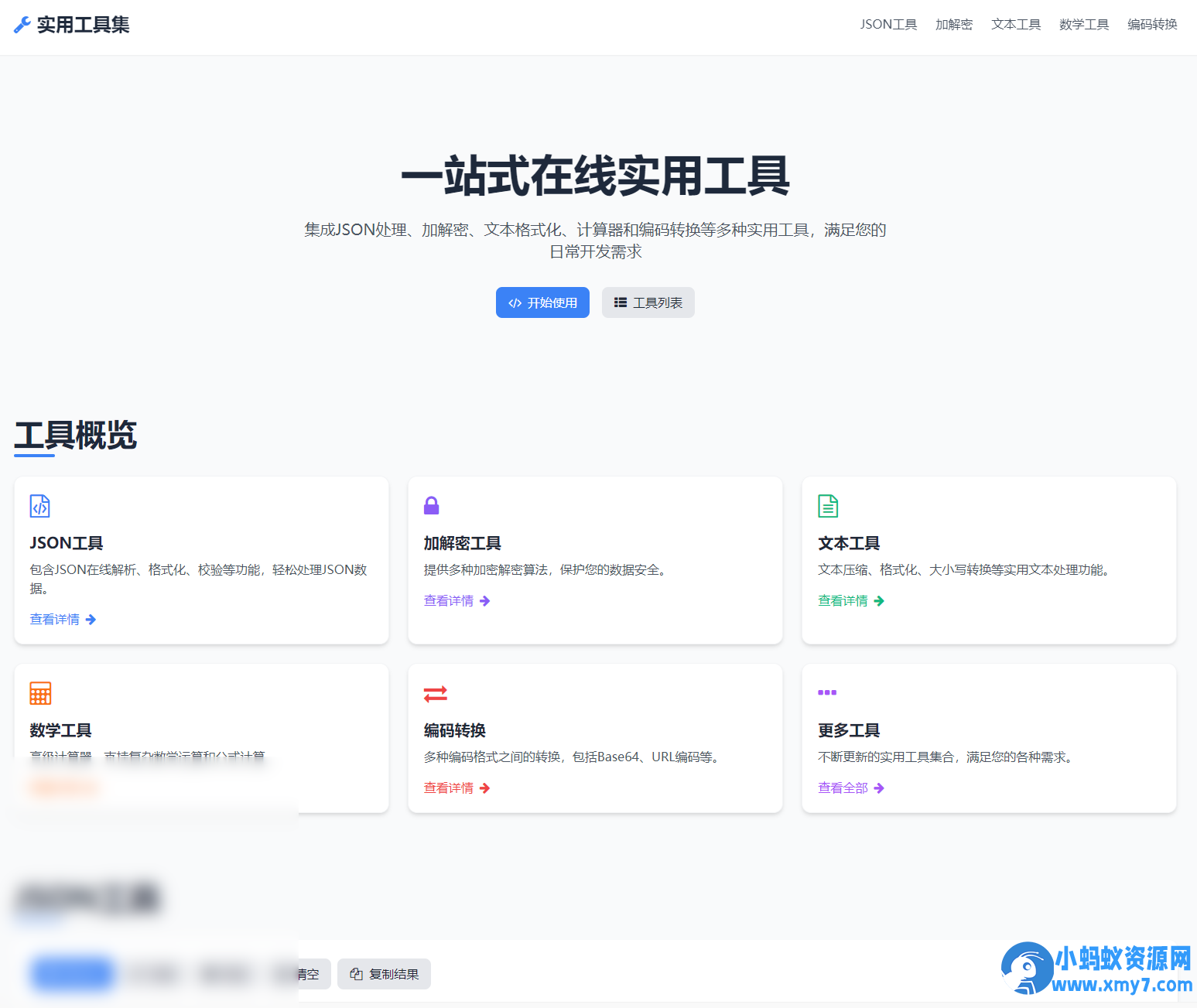Screen dimensions: 1197x1008
Task: Open 查看详情 under 编码转换 card
Action: [x=449, y=788]
